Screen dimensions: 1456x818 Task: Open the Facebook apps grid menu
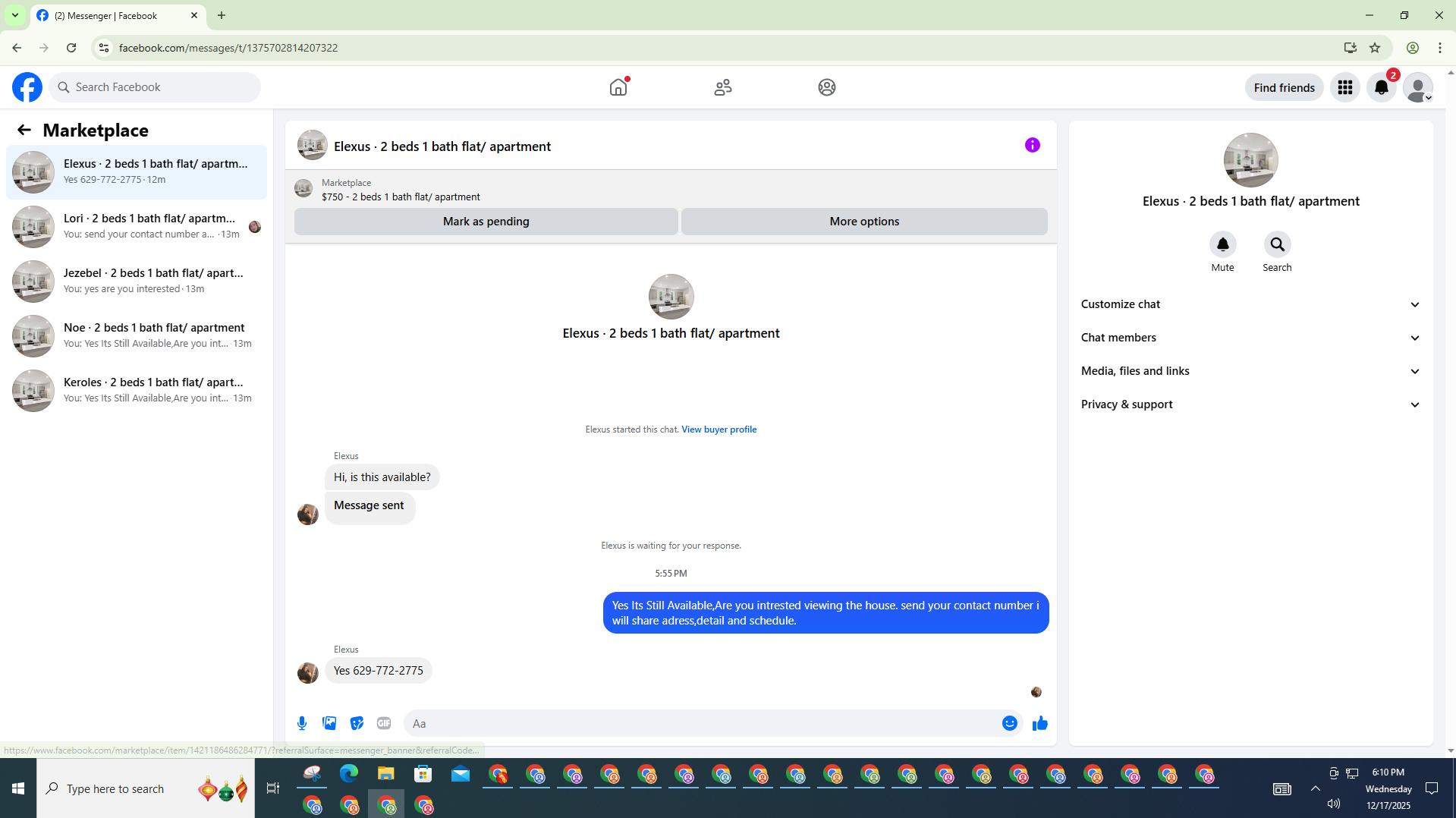1345,87
